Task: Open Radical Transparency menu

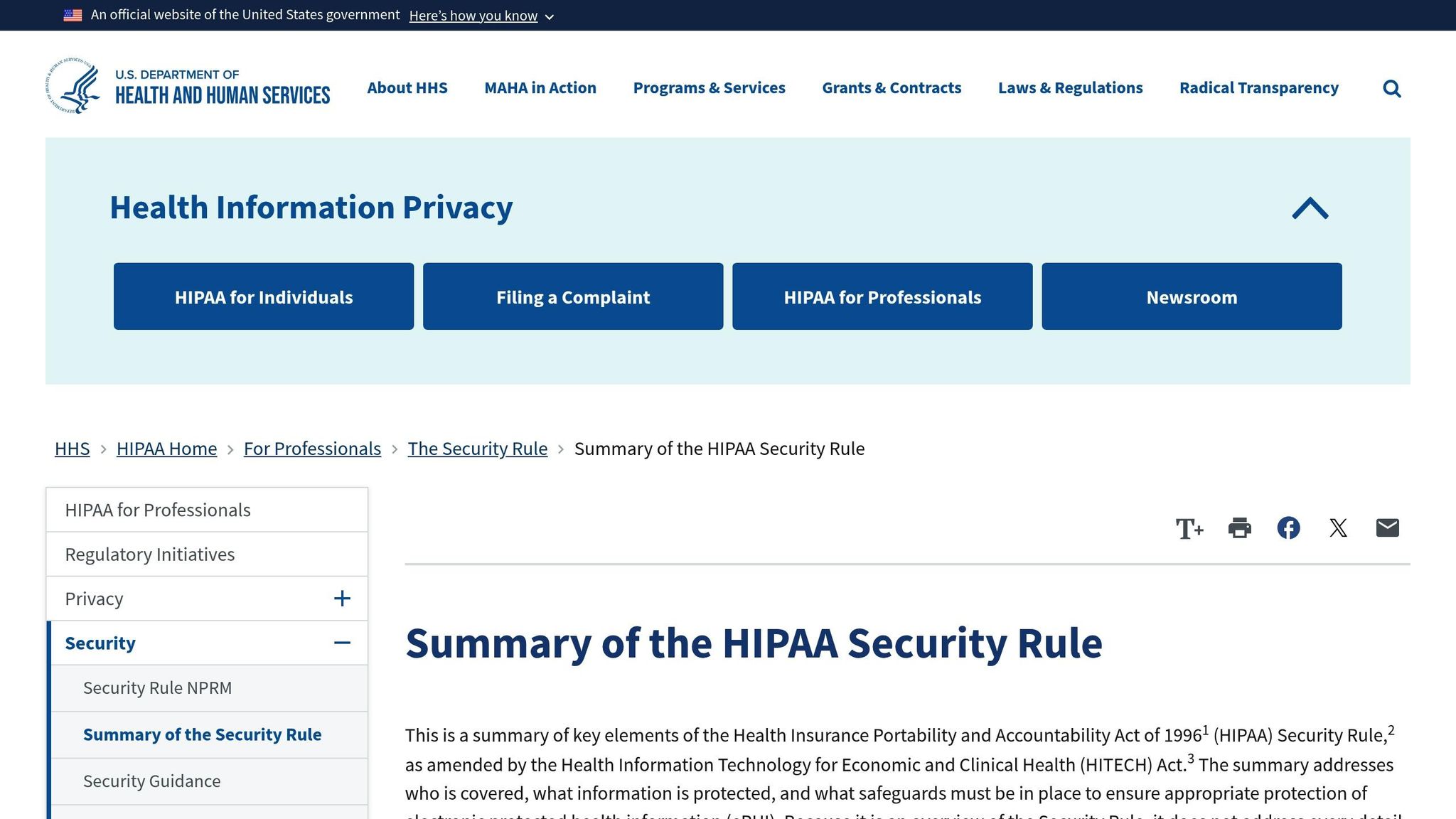Action: (x=1258, y=87)
